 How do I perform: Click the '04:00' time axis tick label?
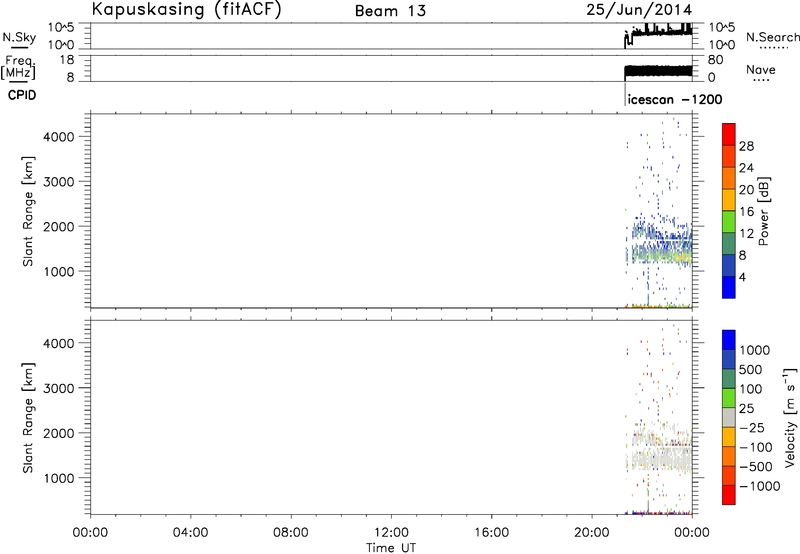(191, 533)
